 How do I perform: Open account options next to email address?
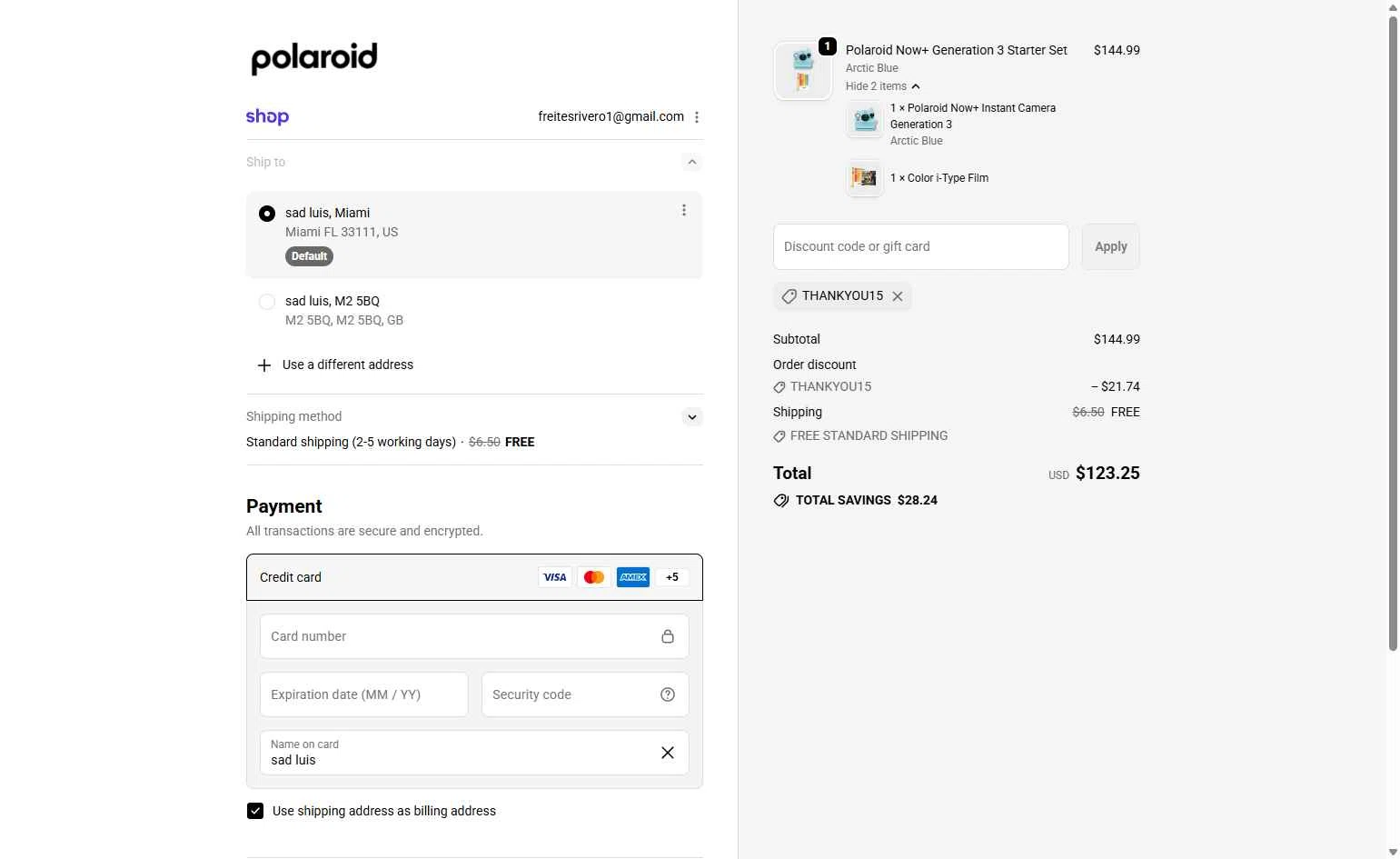coord(697,117)
